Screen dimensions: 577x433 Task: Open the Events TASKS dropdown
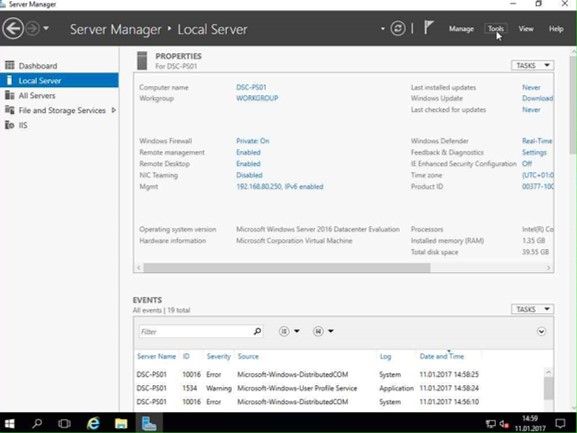[532, 309]
